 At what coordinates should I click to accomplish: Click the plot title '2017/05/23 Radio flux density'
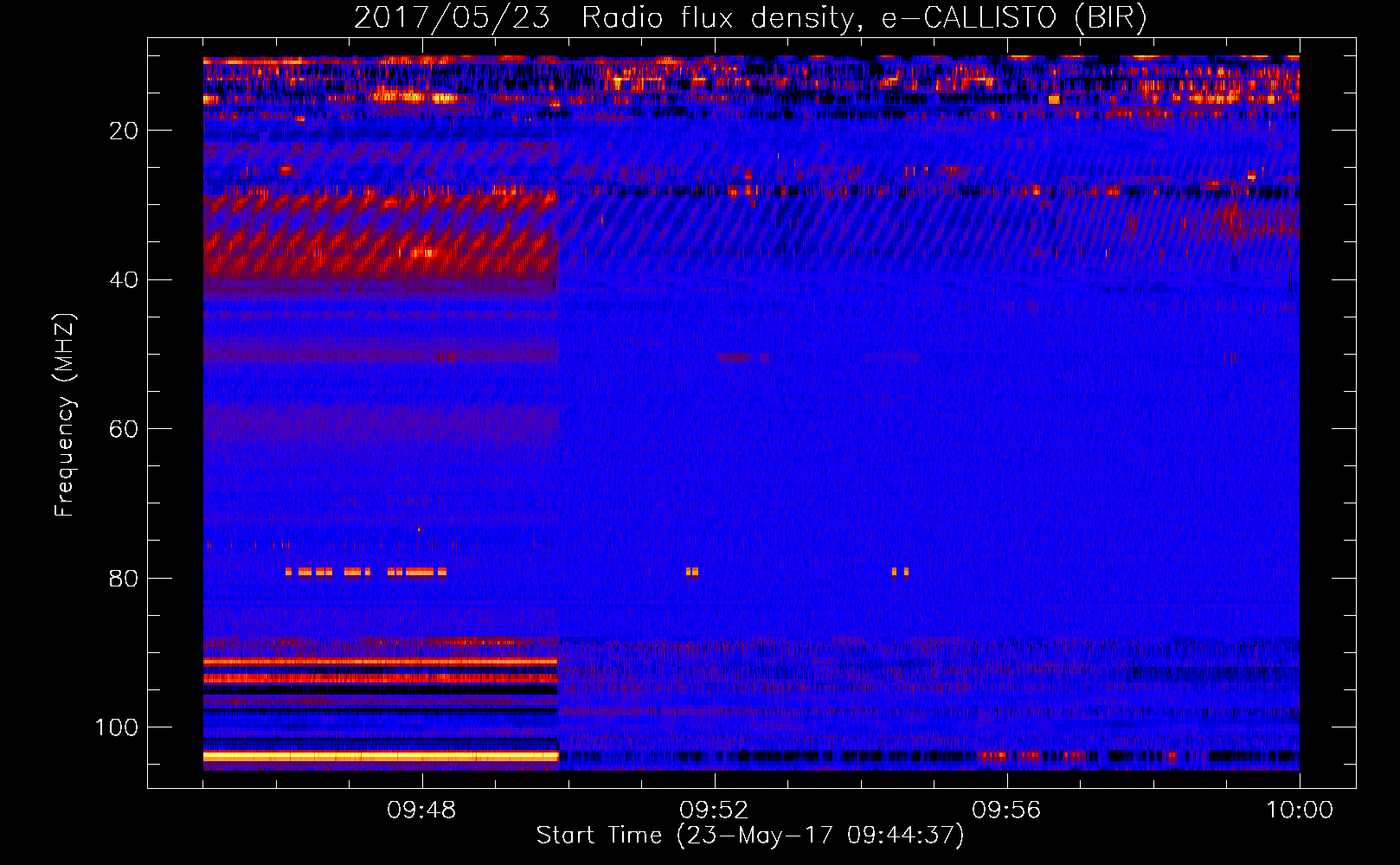pyautogui.click(x=608, y=18)
